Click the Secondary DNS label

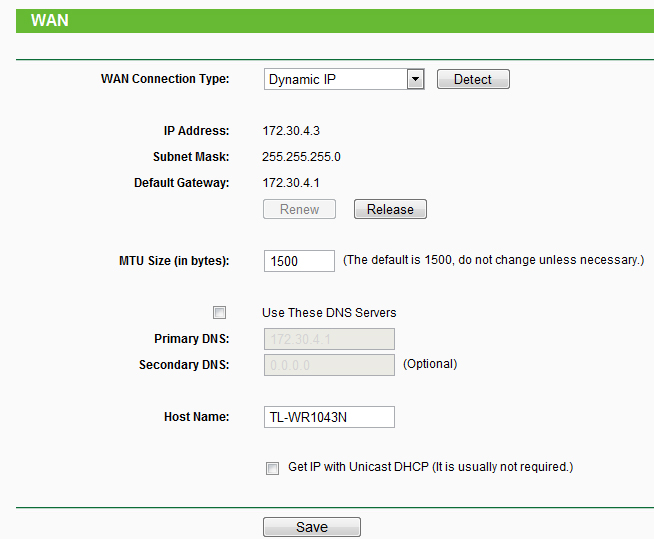point(184,365)
